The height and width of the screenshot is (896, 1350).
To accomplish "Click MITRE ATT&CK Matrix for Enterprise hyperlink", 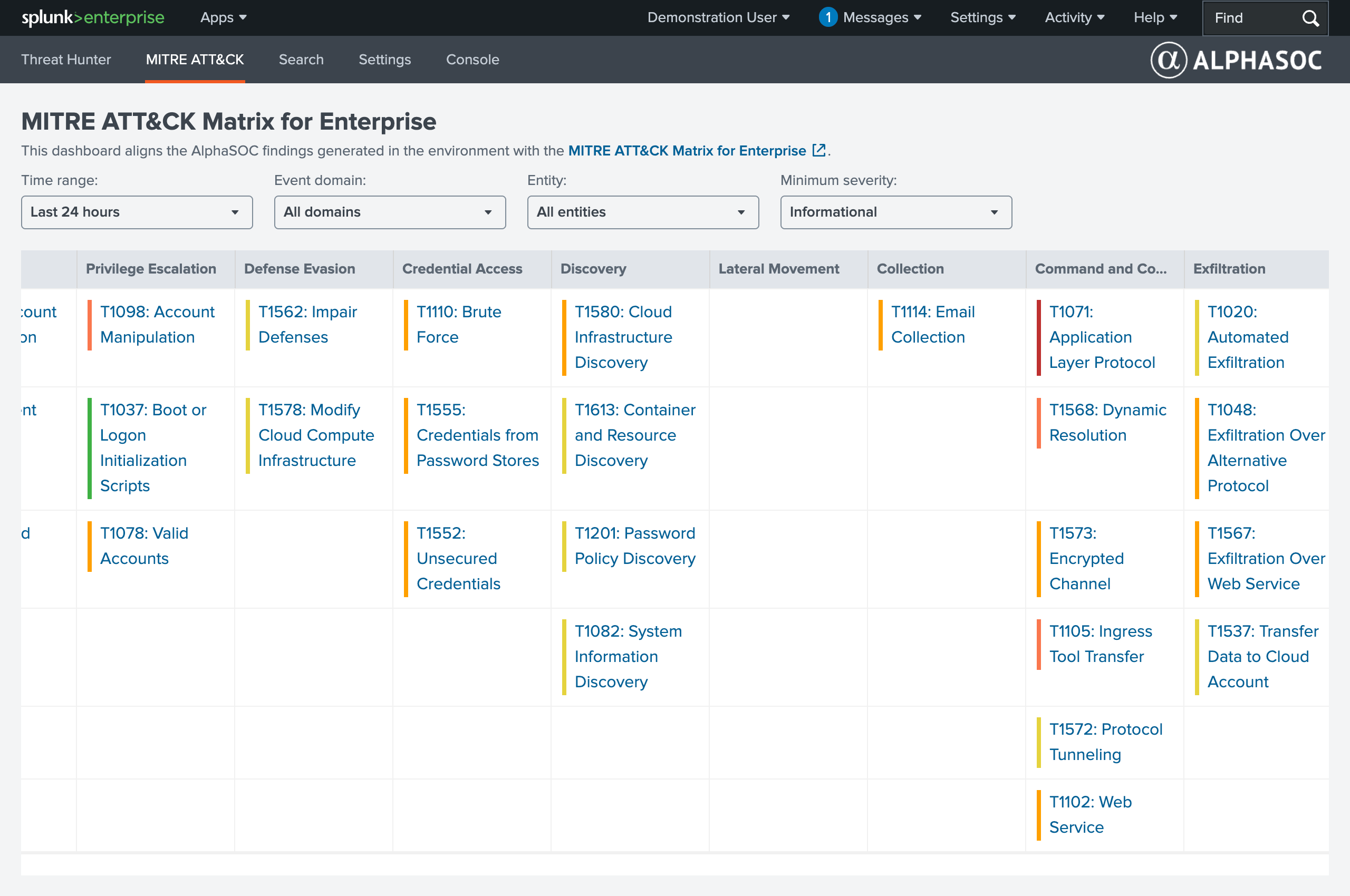I will click(687, 151).
